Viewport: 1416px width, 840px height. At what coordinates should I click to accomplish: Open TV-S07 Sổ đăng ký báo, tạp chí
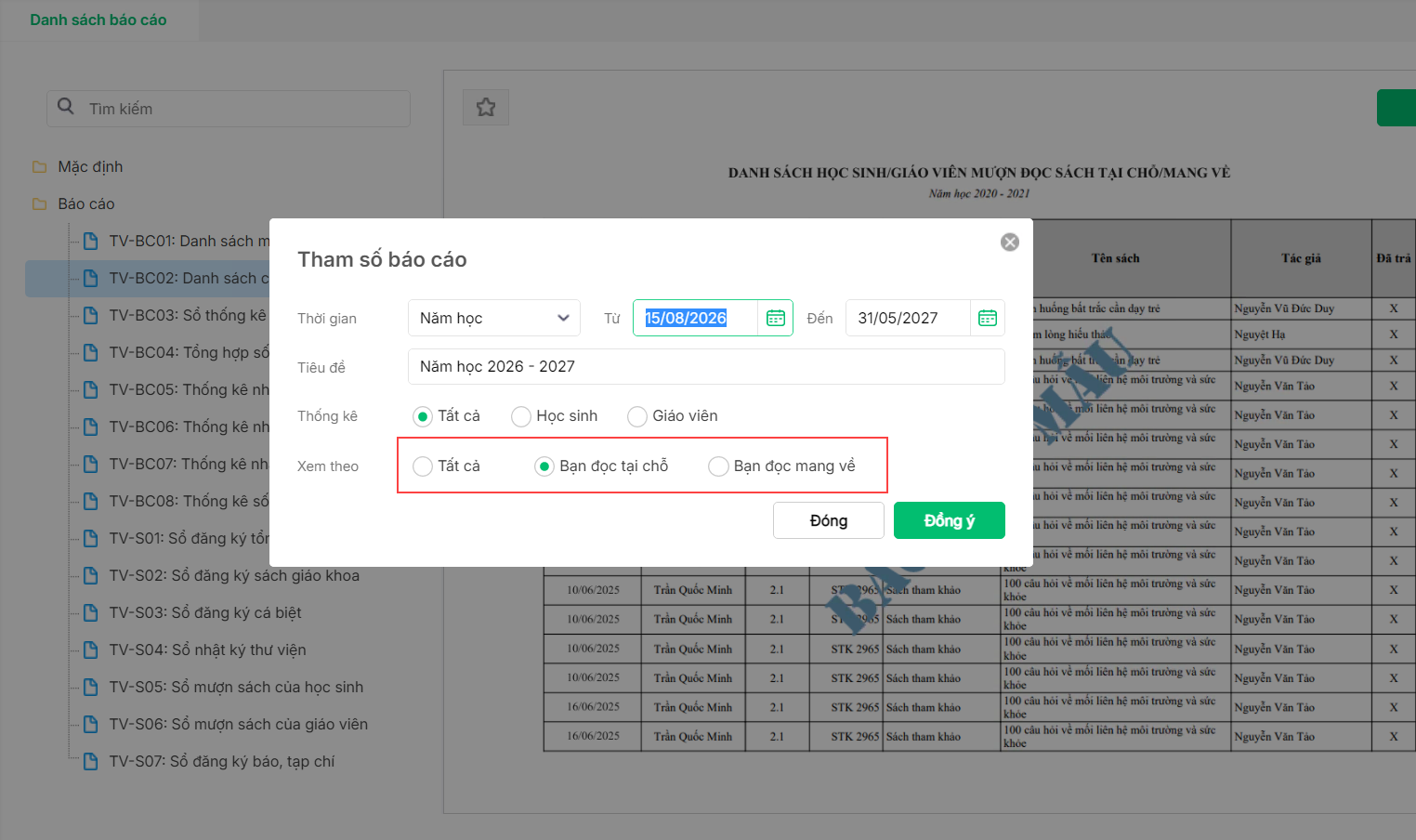point(222,761)
